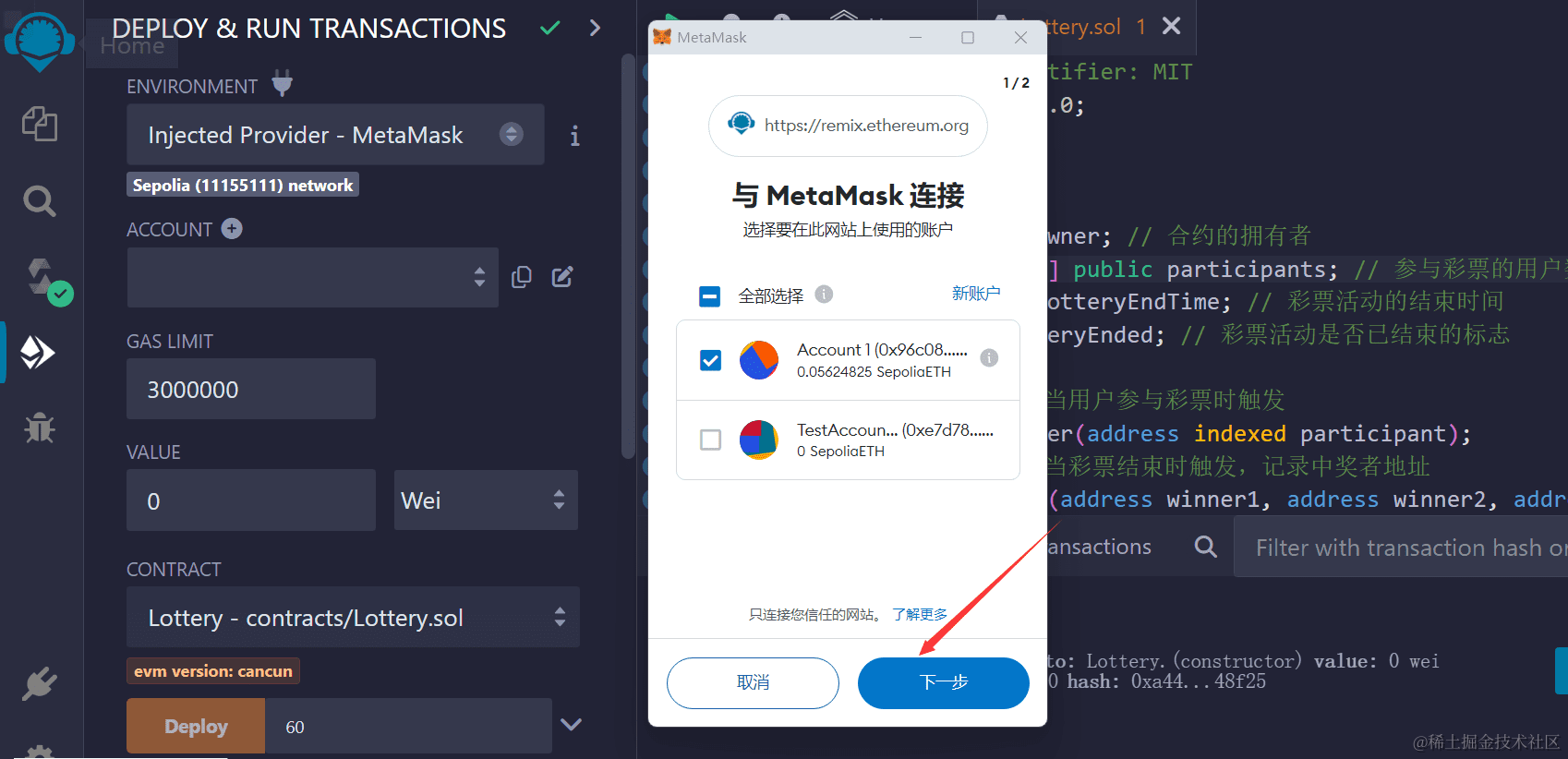Click the panel scrollbar beside Deploy panel

[x=628, y=257]
